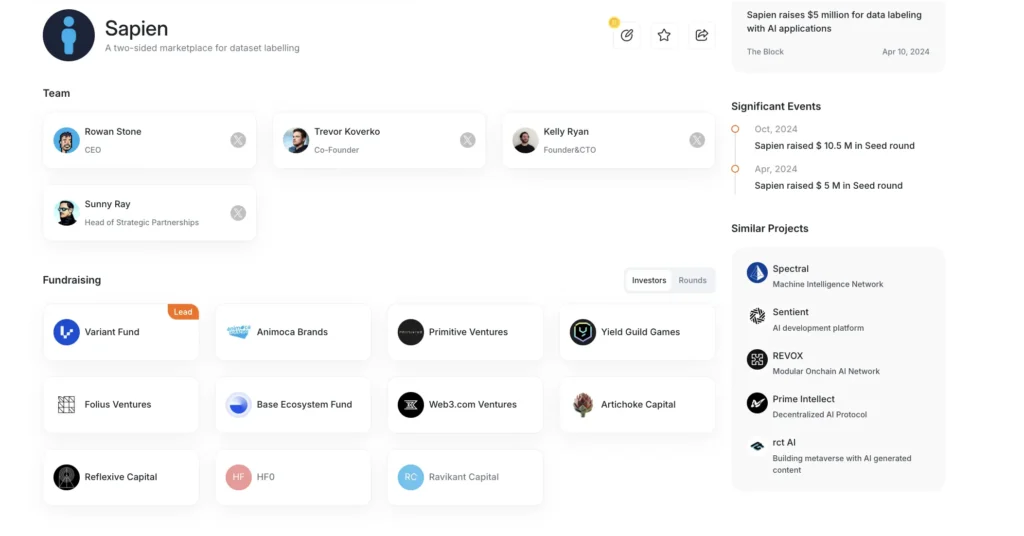This screenshot has width=1024, height=536.
Task: Click the edit pencil icon near the header
Action: (627, 35)
